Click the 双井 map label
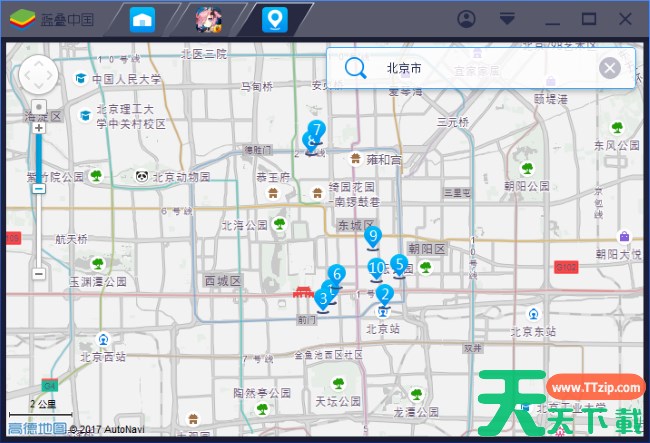 [473, 349]
